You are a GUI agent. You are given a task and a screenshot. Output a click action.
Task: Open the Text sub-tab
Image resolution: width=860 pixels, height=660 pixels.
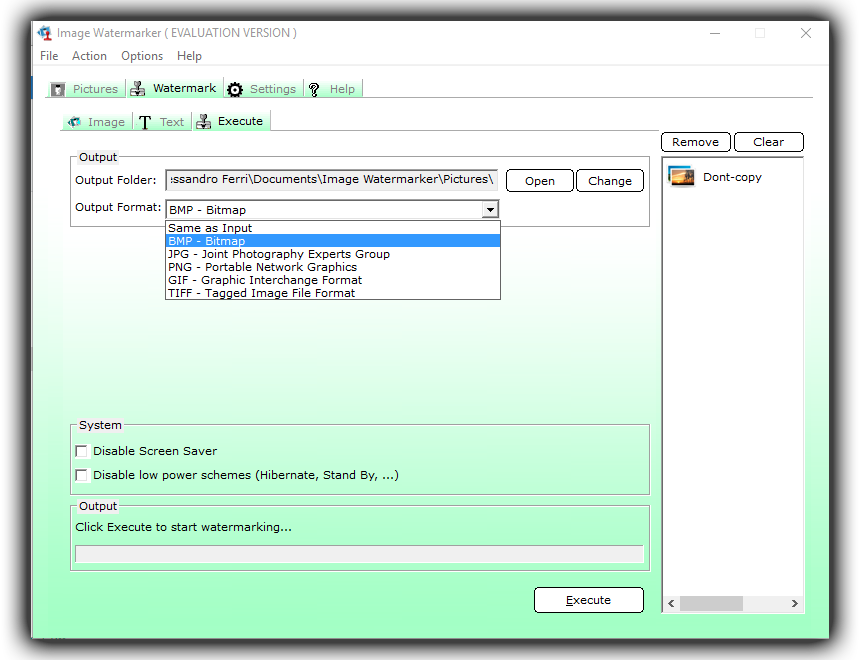162,122
